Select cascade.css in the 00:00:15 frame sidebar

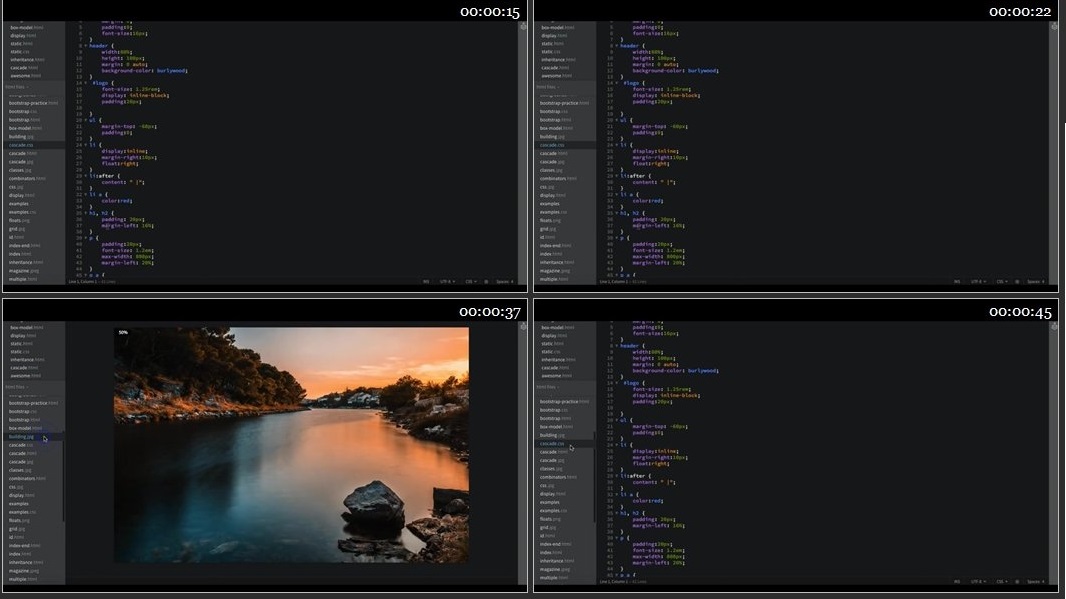pyautogui.click(x=20, y=145)
